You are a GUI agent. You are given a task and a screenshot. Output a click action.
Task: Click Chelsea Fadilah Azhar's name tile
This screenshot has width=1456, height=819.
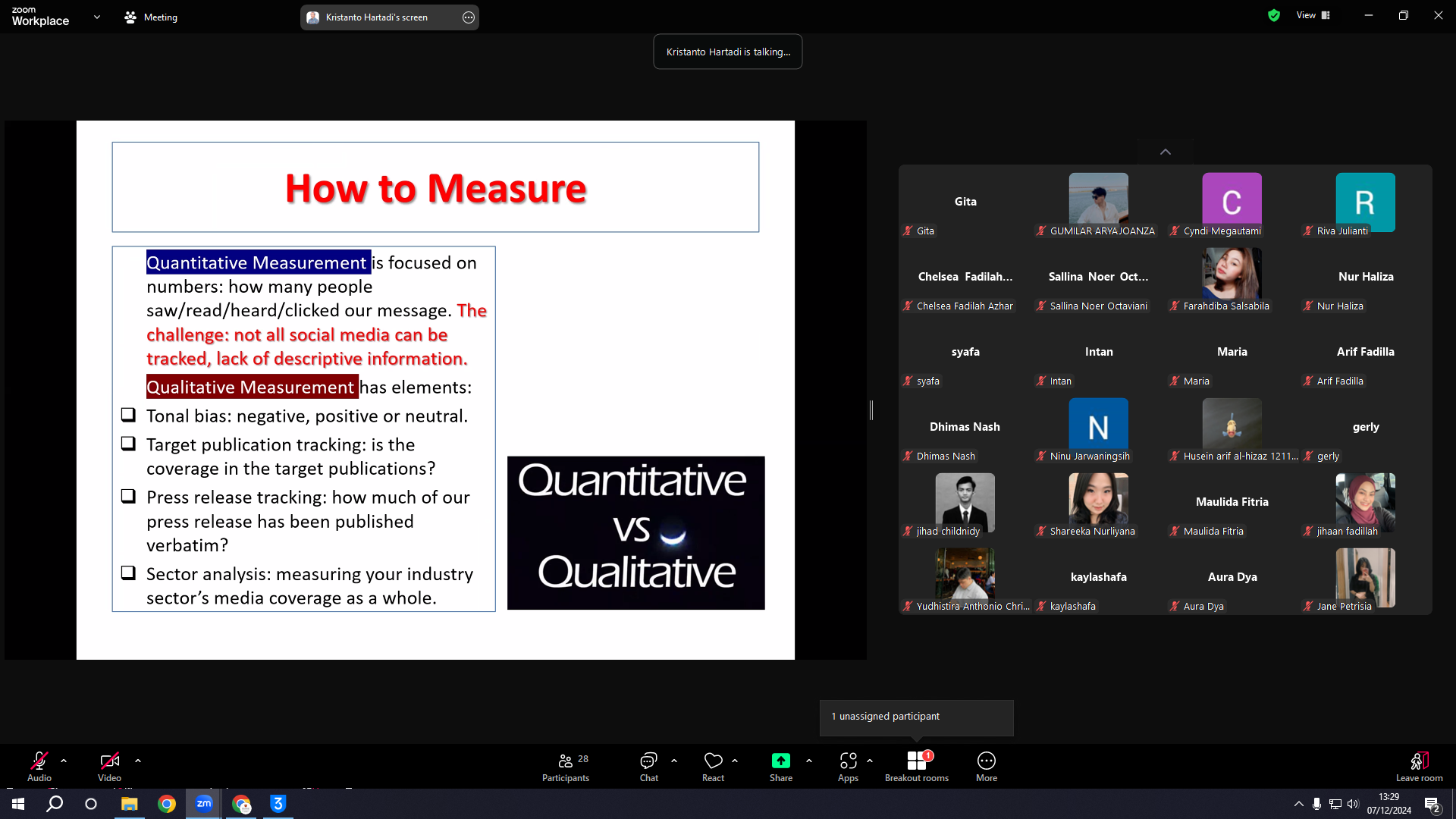tap(965, 278)
